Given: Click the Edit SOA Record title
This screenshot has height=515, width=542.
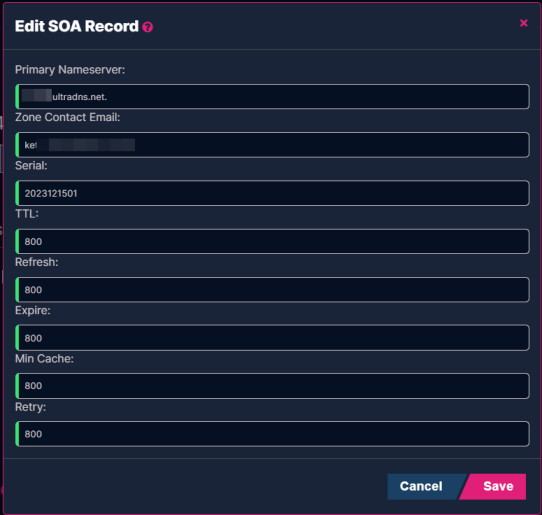Looking at the screenshot, I should [x=77, y=26].
